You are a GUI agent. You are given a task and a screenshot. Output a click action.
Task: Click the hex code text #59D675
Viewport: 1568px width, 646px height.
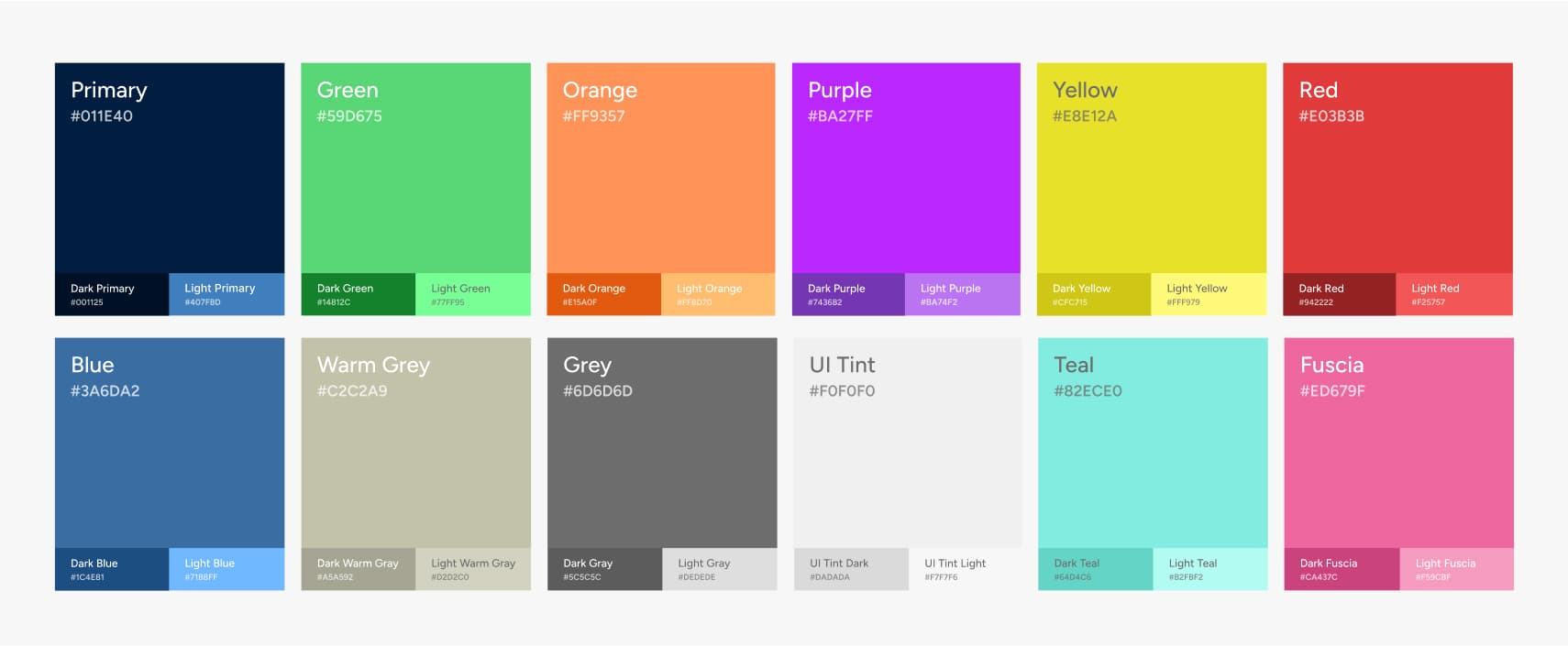click(349, 116)
